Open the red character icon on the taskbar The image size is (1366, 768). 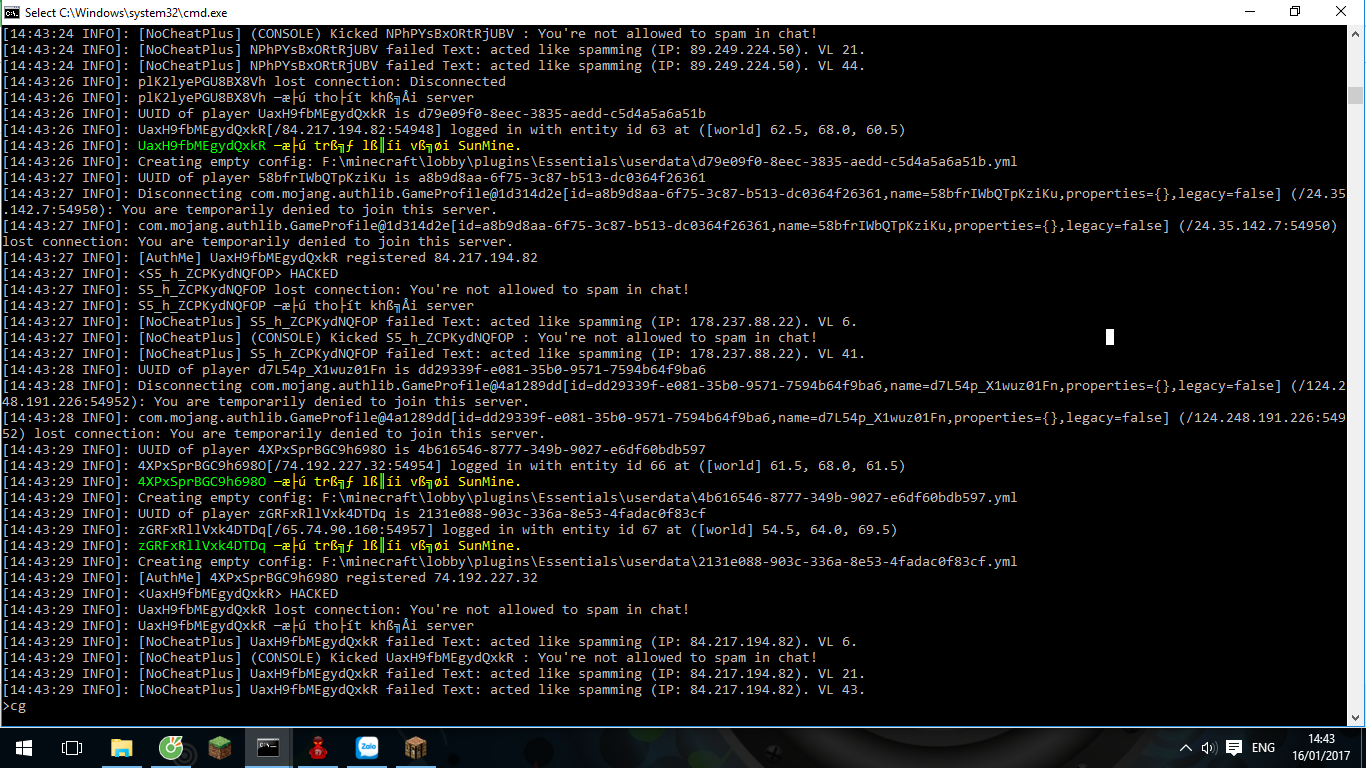pyautogui.click(x=318, y=747)
